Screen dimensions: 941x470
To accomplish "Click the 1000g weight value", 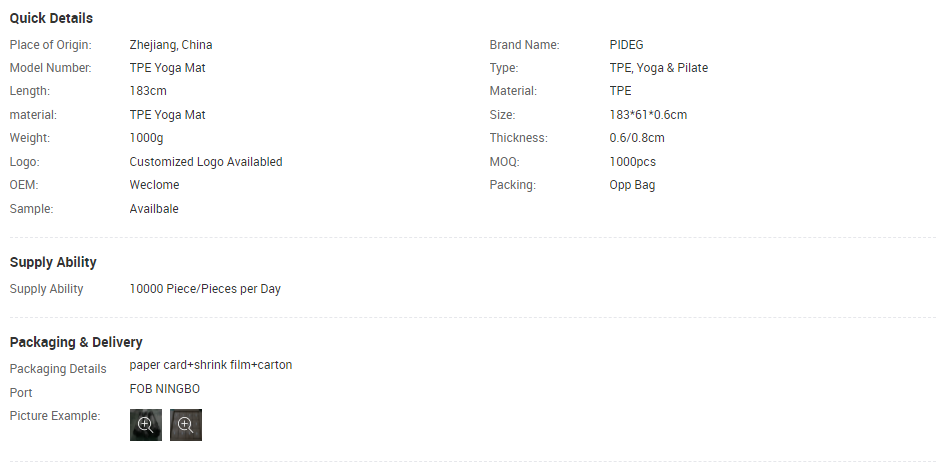I will (x=146, y=138).
